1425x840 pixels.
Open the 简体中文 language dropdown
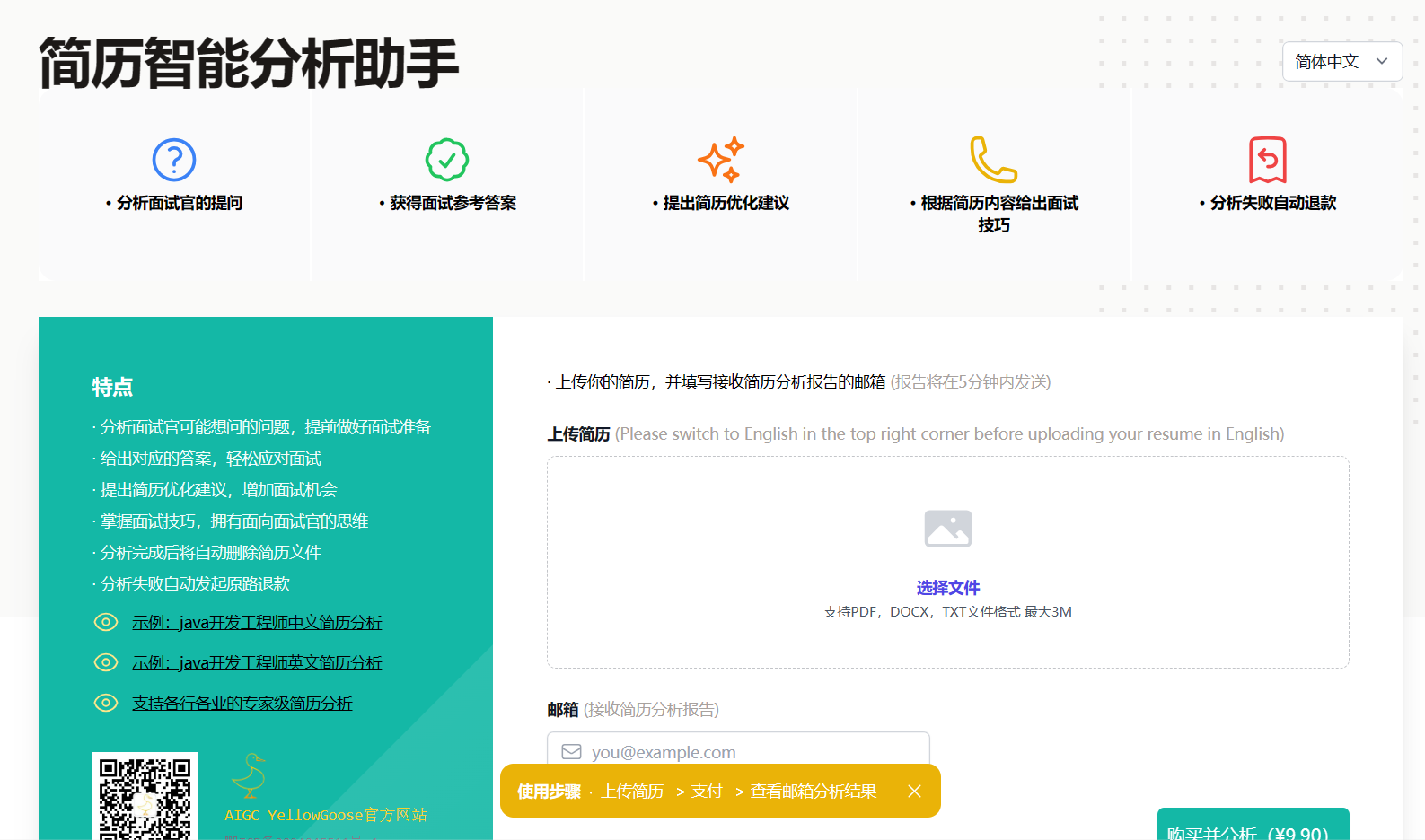[1328, 62]
